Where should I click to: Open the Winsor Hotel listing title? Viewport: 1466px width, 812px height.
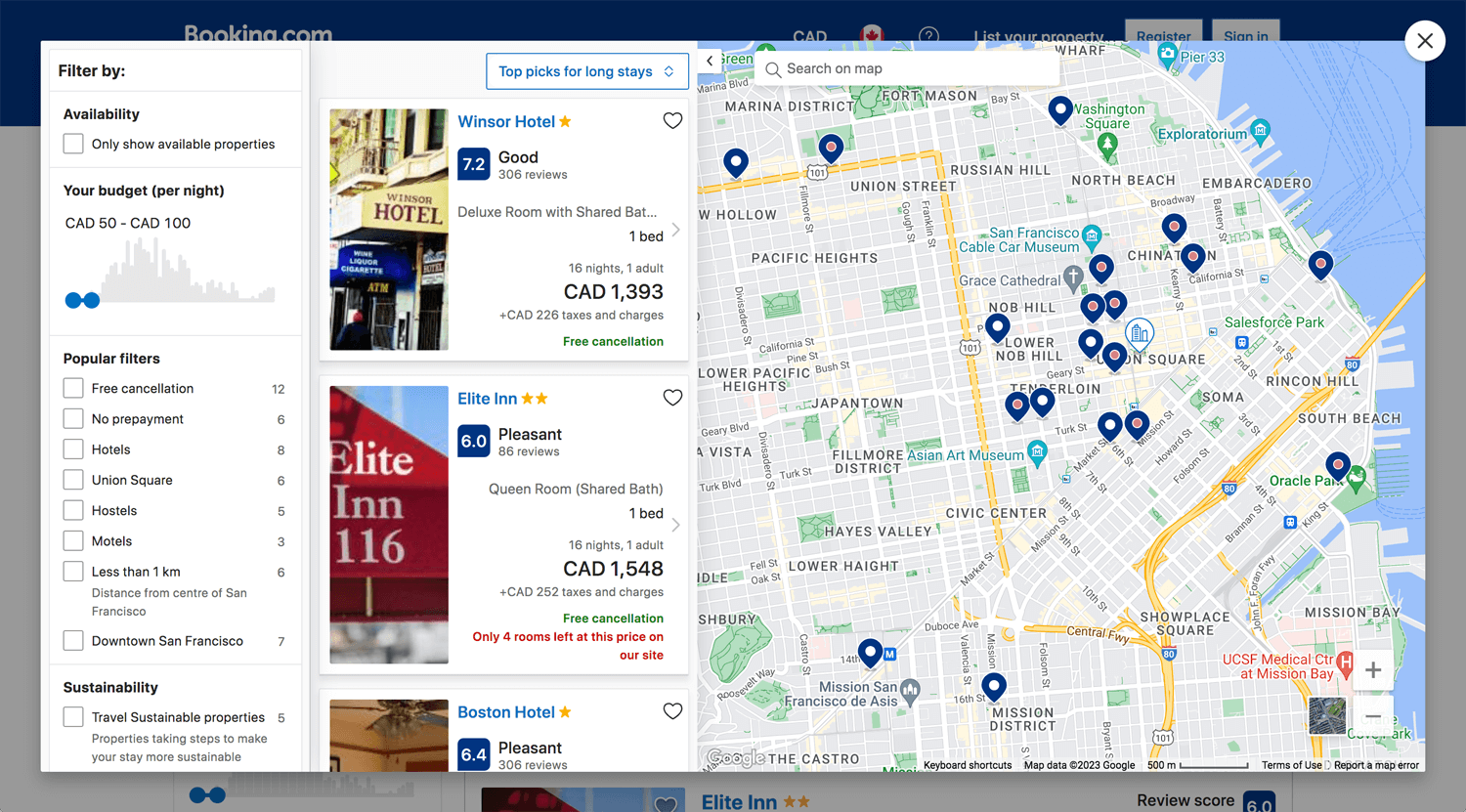click(x=506, y=121)
